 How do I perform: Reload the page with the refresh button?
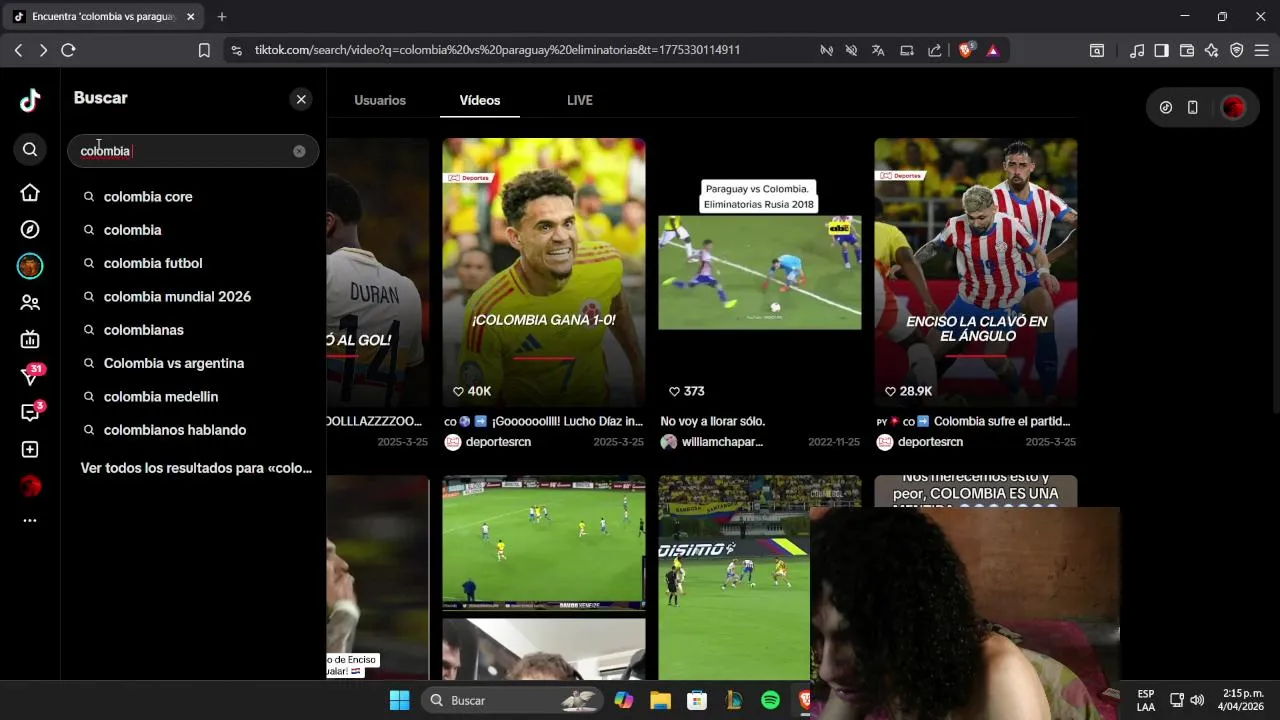[x=68, y=50]
